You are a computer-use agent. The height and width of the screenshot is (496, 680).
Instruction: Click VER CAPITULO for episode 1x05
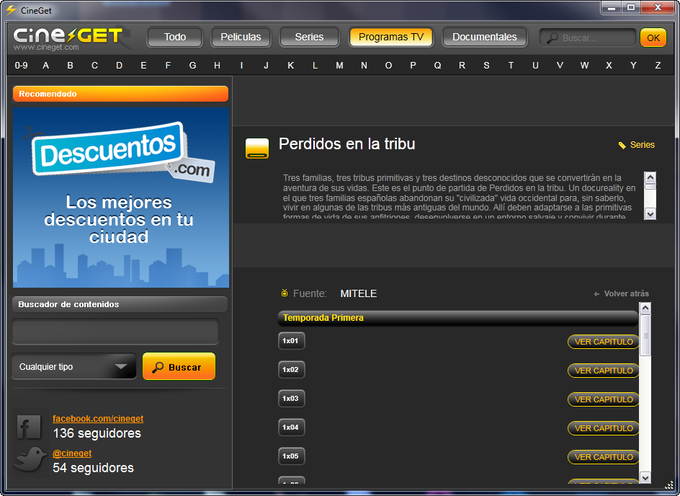[x=603, y=457]
